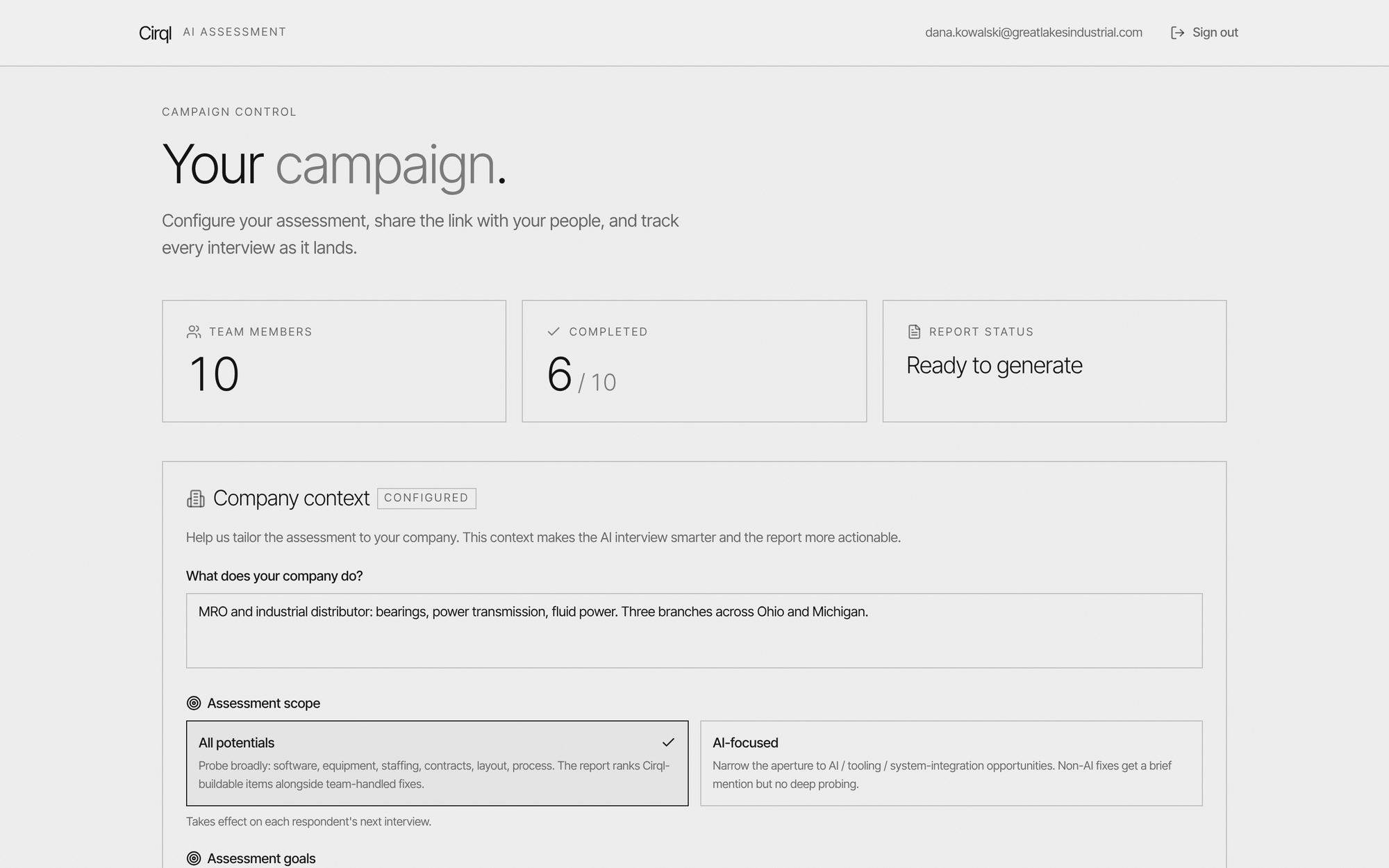Click the Report Status document icon
This screenshot has width=1389, height=868.
tap(914, 332)
